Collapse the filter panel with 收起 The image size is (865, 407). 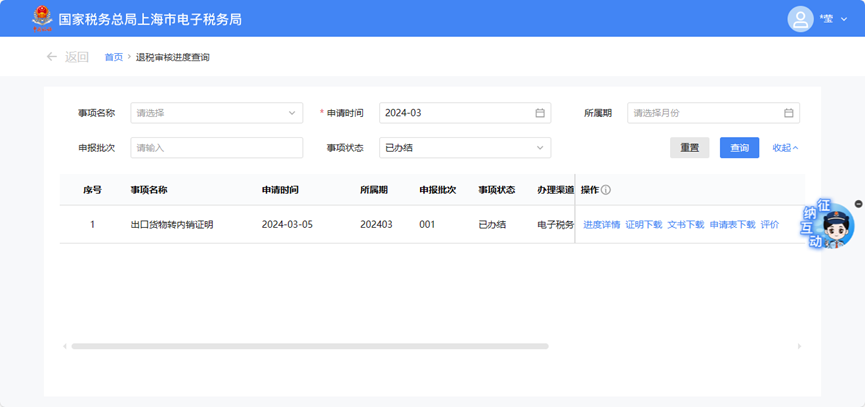pos(785,148)
